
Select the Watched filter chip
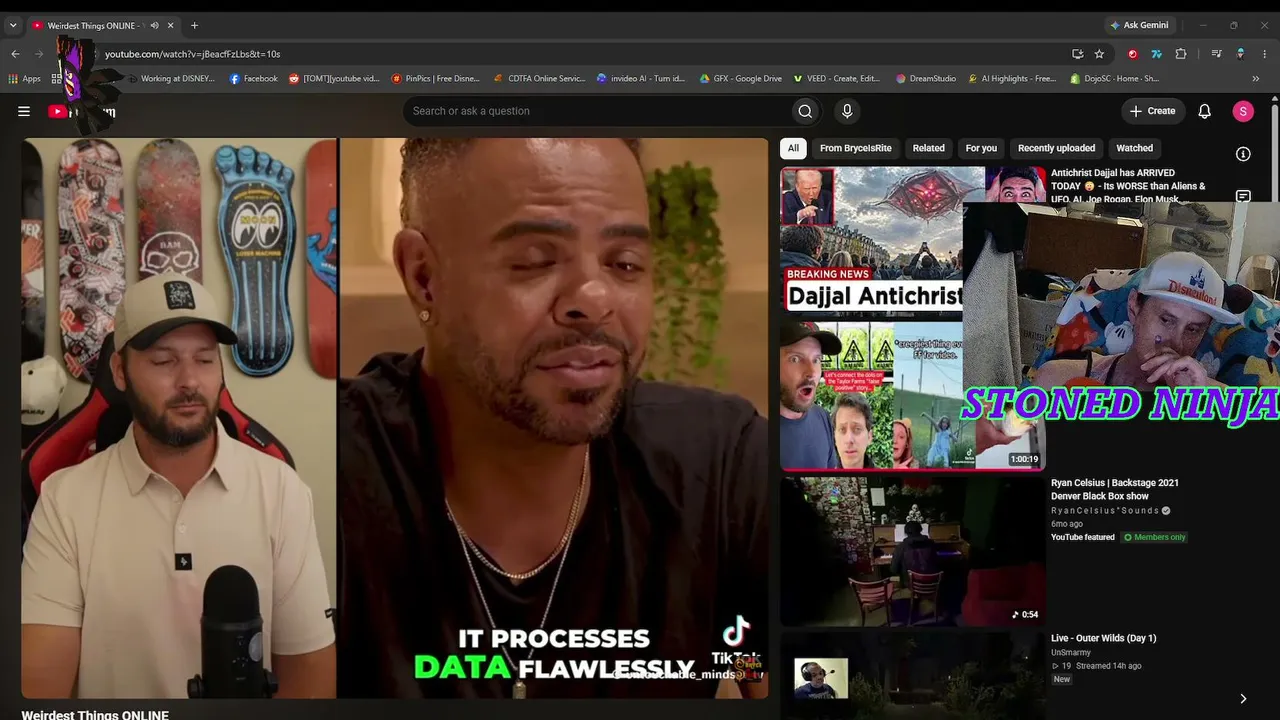tap(1134, 148)
